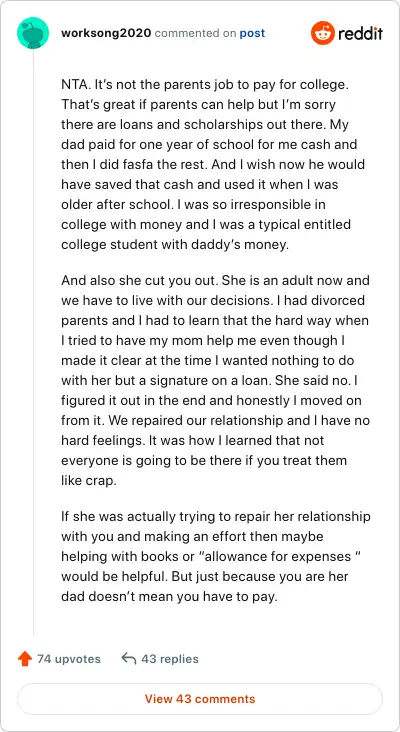This screenshot has width=400, height=732.
Task: Click the "74 upvotes" count label
Action: [x=69, y=659]
